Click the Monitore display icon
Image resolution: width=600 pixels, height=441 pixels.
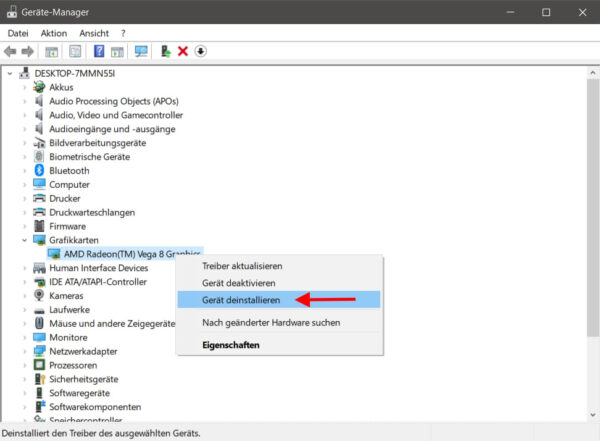pyautogui.click(x=39, y=337)
